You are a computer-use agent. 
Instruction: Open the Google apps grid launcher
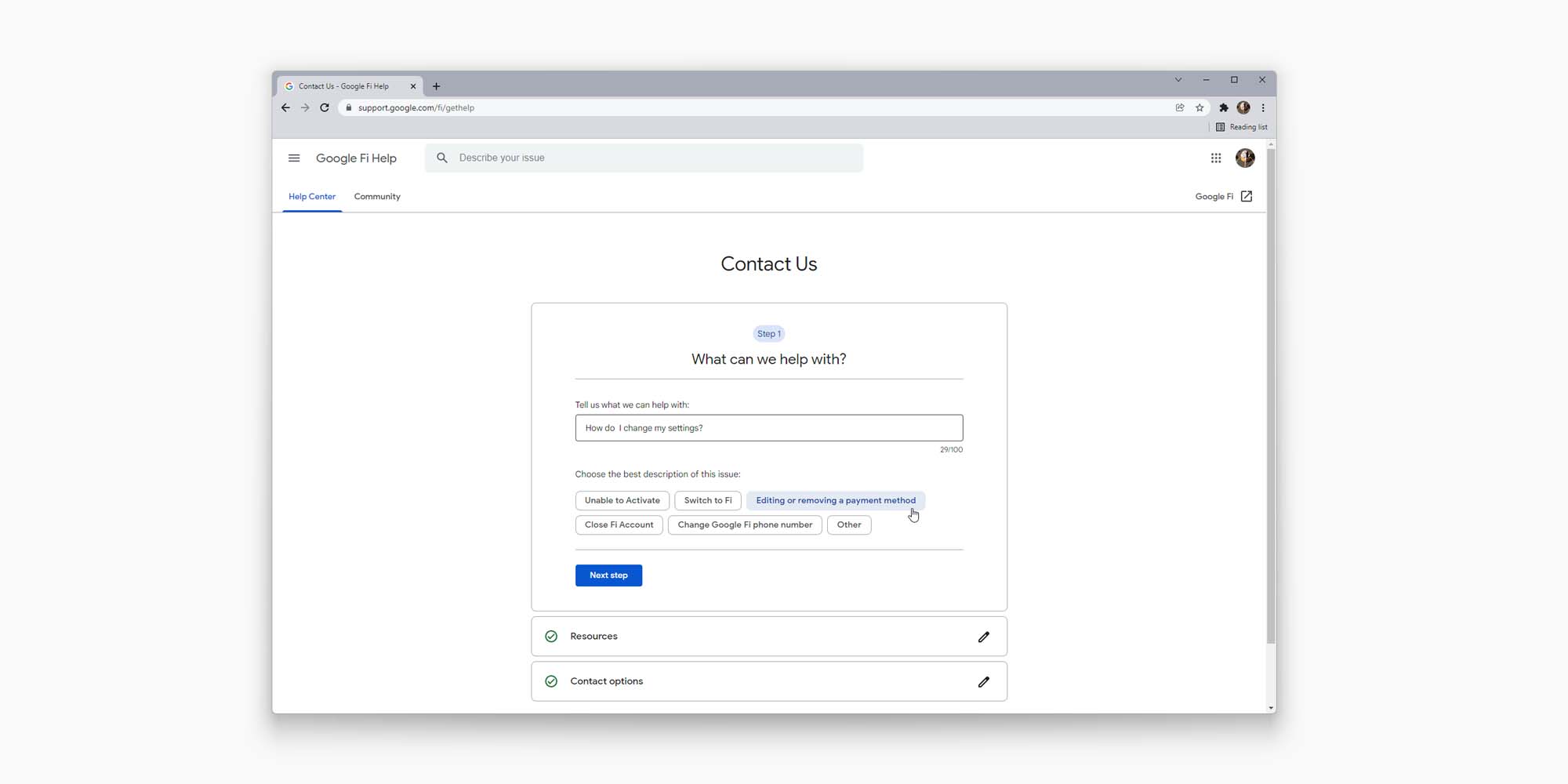pyautogui.click(x=1216, y=158)
